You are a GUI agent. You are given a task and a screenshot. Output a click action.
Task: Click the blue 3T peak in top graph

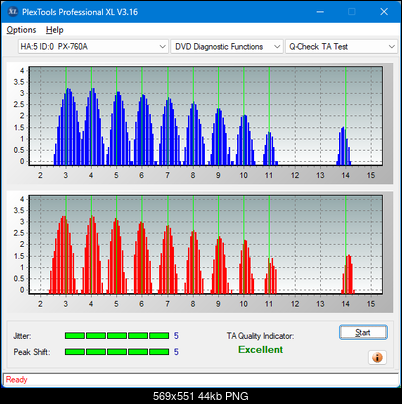[x=68, y=127]
